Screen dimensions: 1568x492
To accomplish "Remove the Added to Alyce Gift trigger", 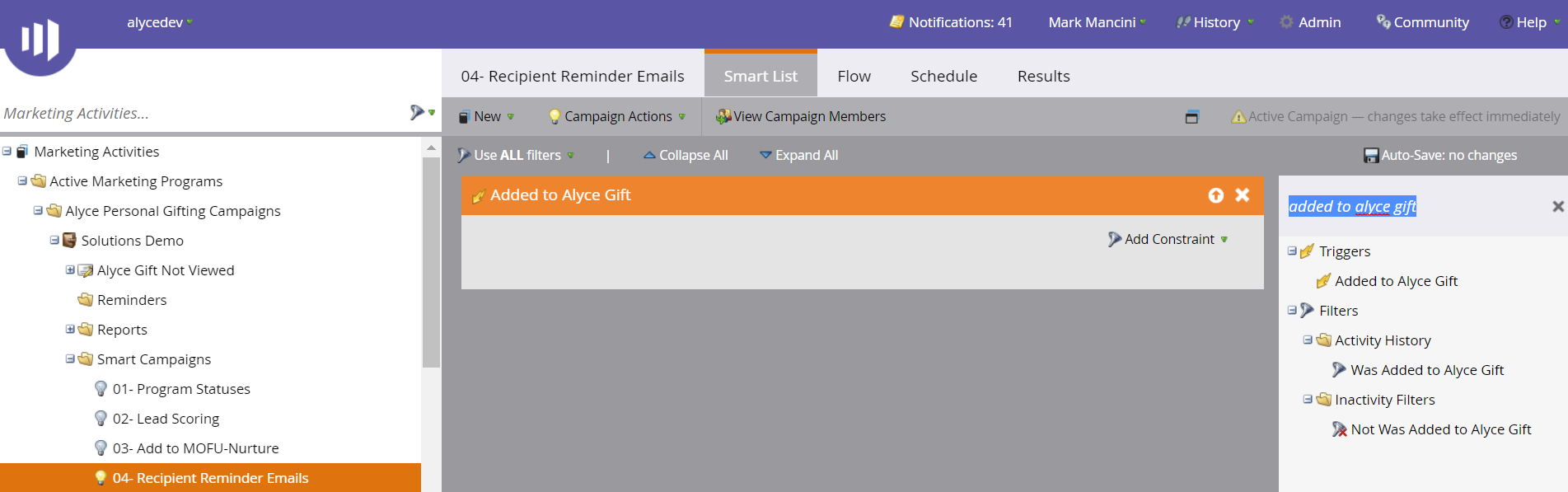I will coord(1243,195).
